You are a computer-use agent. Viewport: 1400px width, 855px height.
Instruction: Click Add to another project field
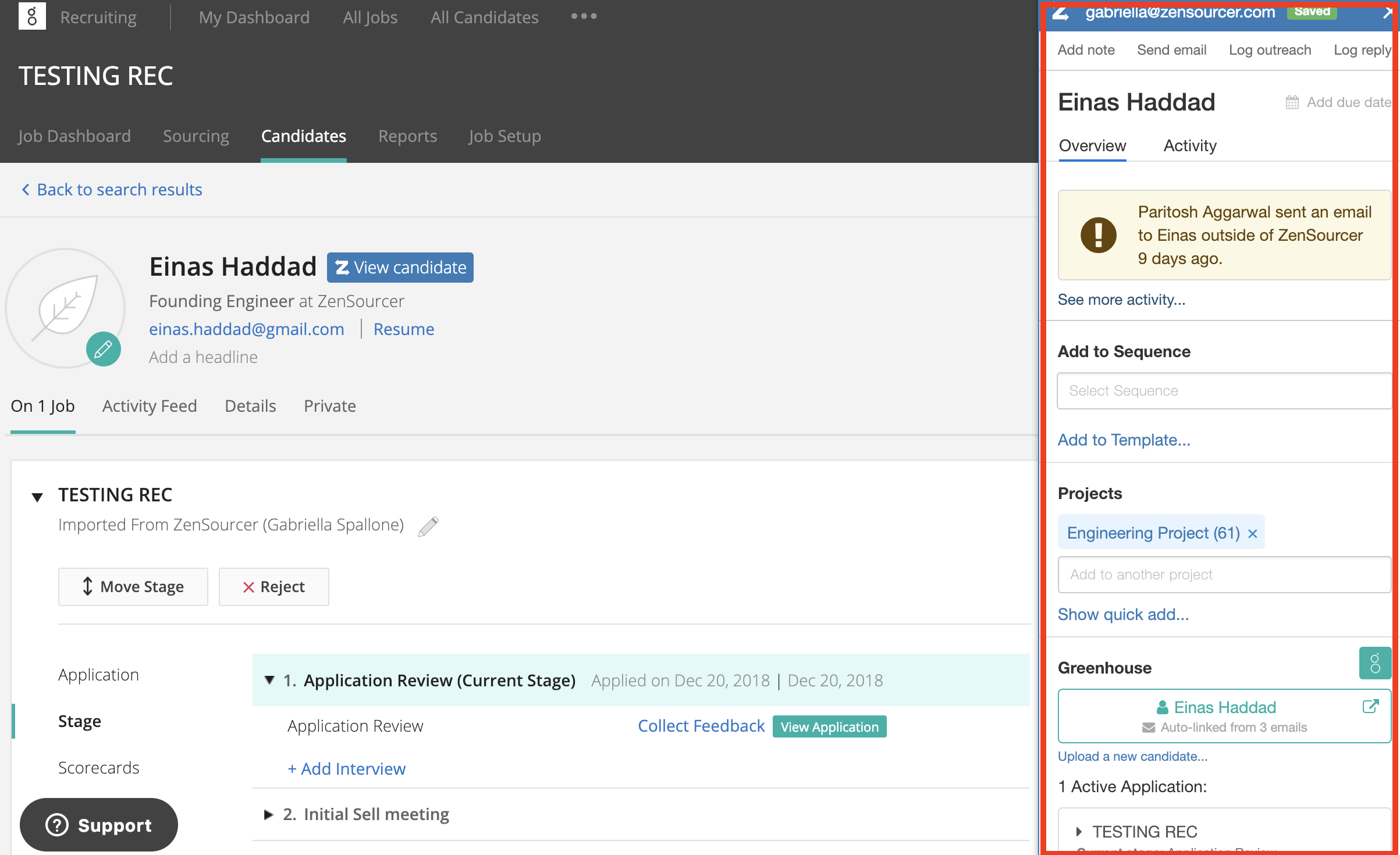coord(1224,575)
